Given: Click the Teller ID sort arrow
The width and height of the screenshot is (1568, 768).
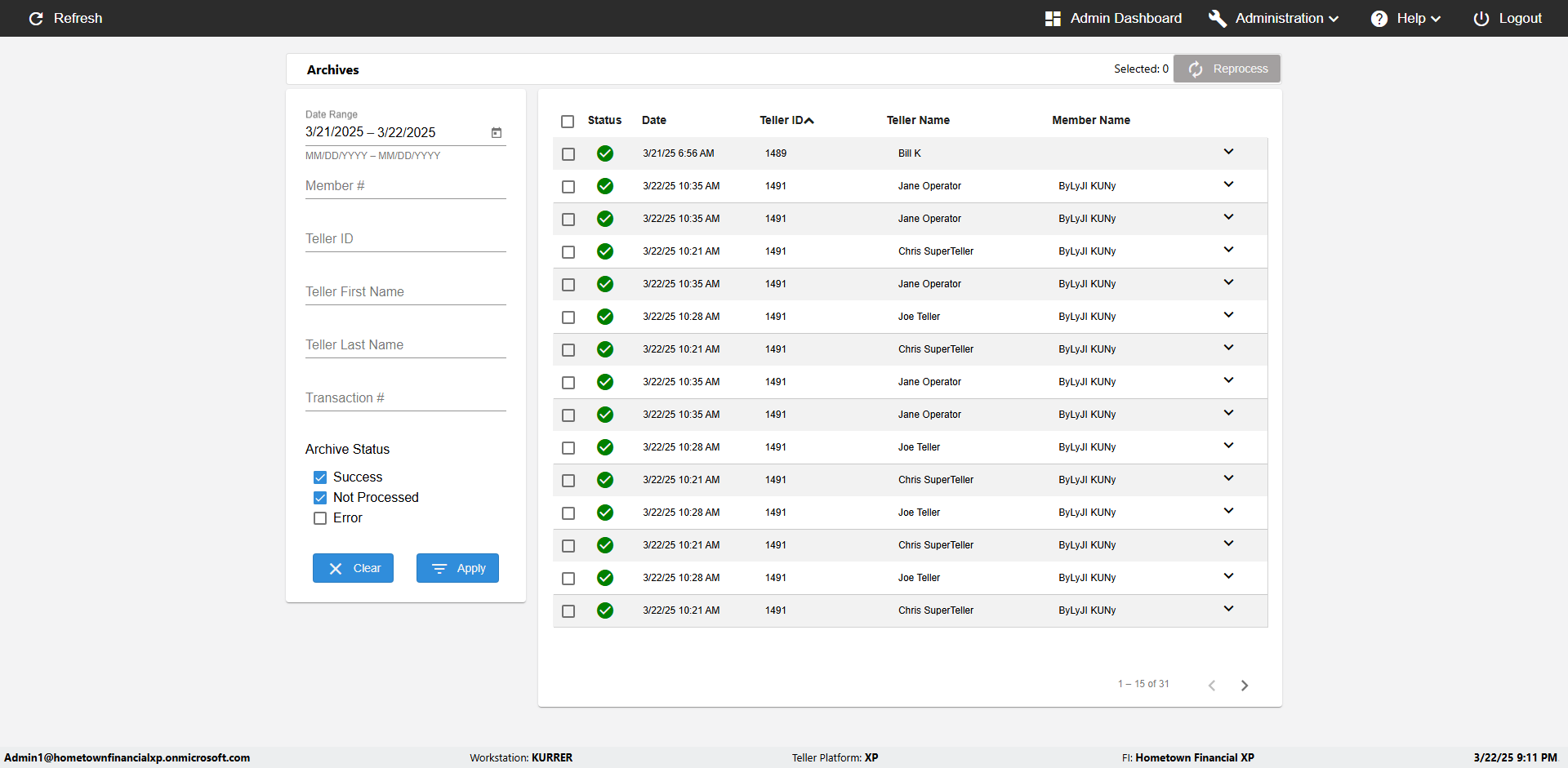Looking at the screenshot, I should (x=809, y=121).
